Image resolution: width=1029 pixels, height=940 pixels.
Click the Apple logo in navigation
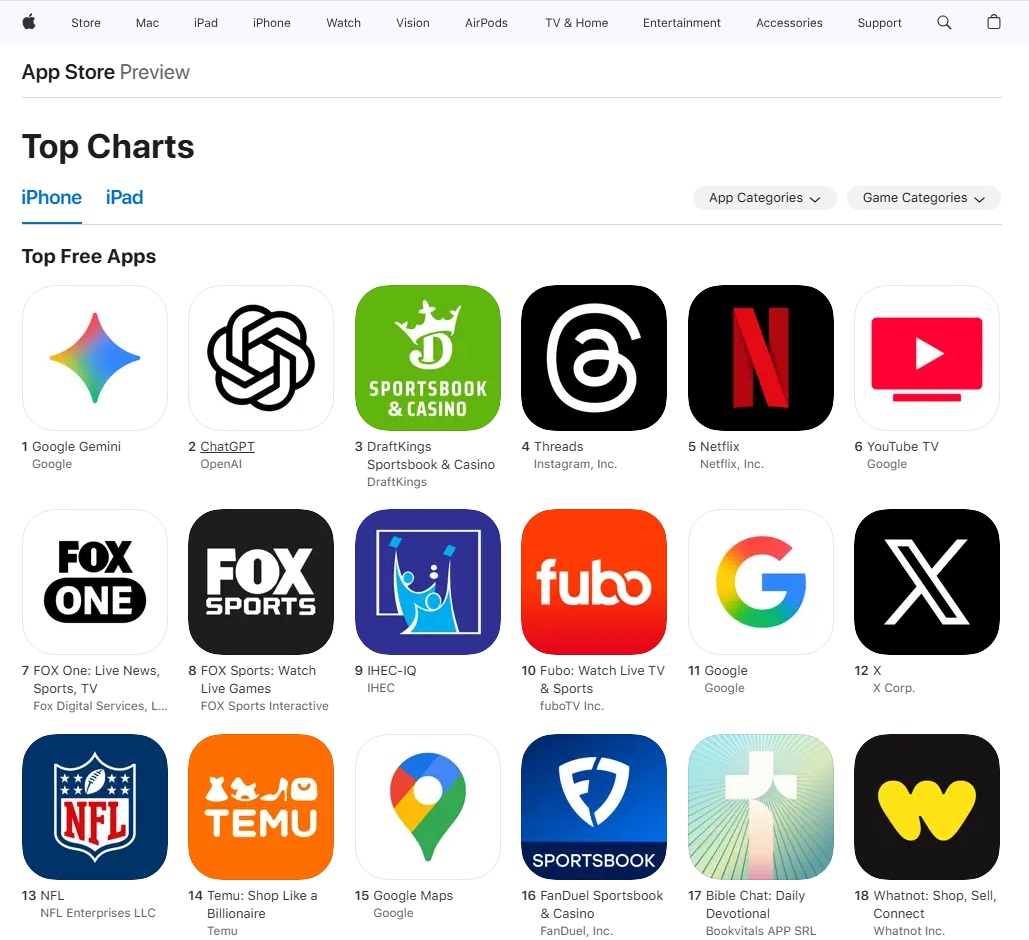point(29,22)
